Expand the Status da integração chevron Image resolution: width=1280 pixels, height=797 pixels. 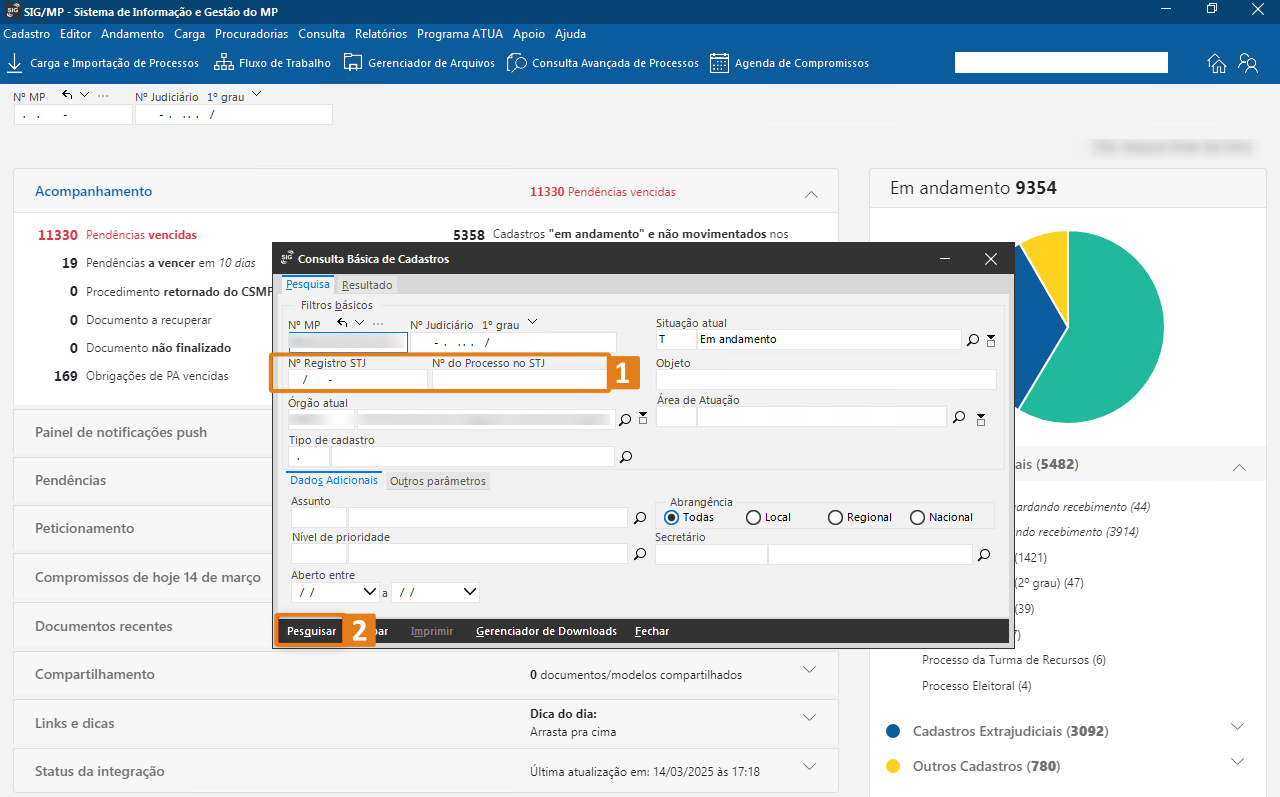point(810,766)
